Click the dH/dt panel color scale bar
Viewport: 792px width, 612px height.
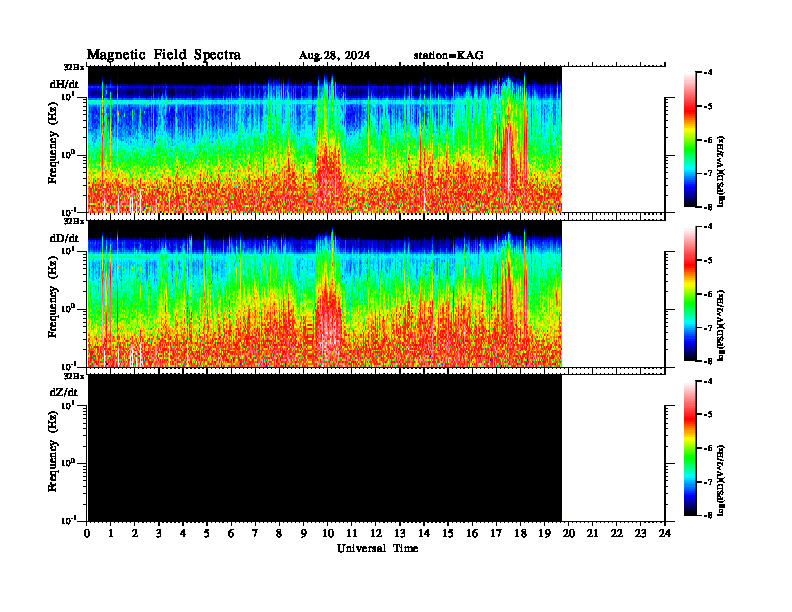click(689, 139)
